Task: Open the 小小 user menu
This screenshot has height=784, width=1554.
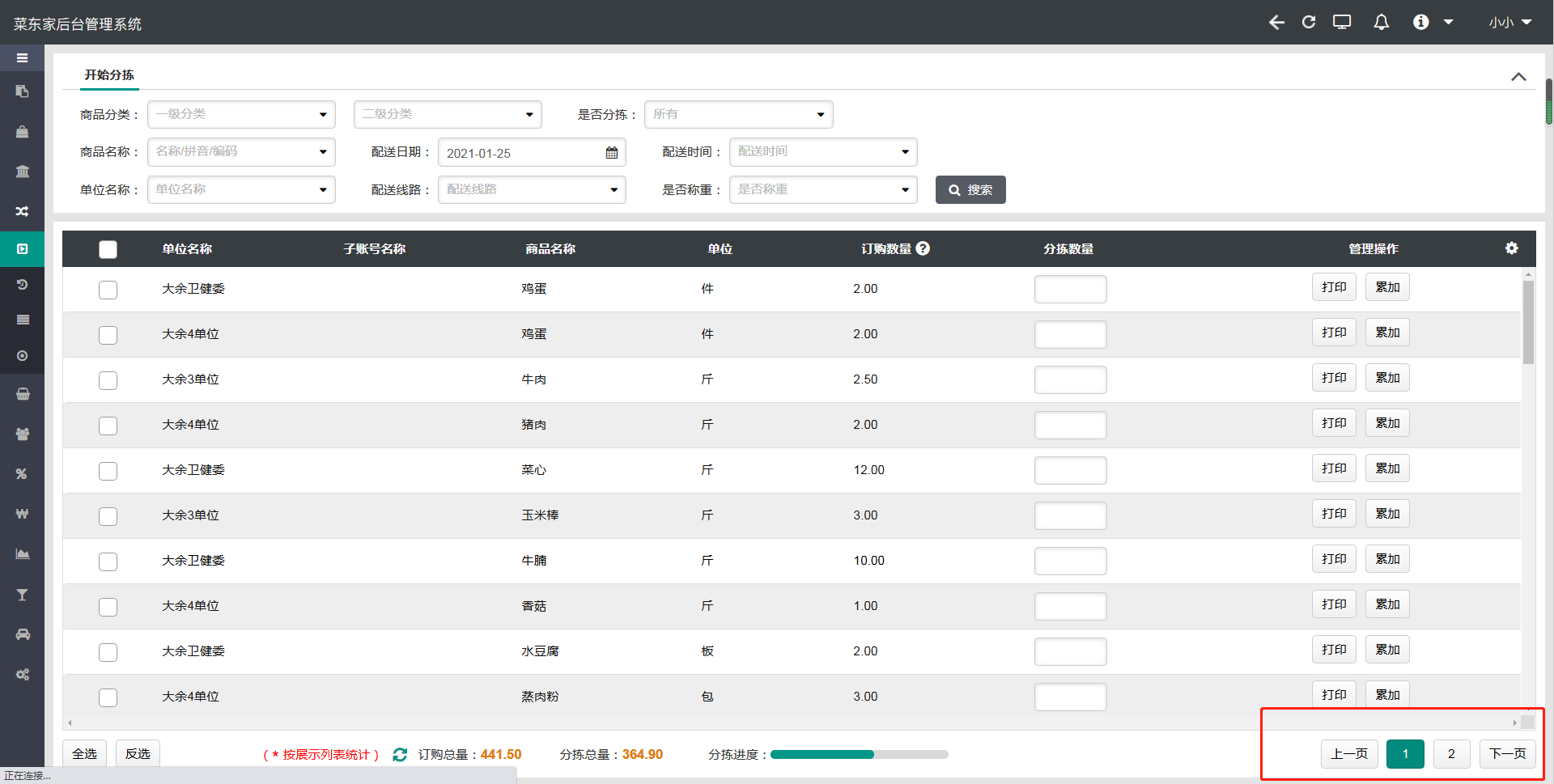Action: pos(1509,23)
